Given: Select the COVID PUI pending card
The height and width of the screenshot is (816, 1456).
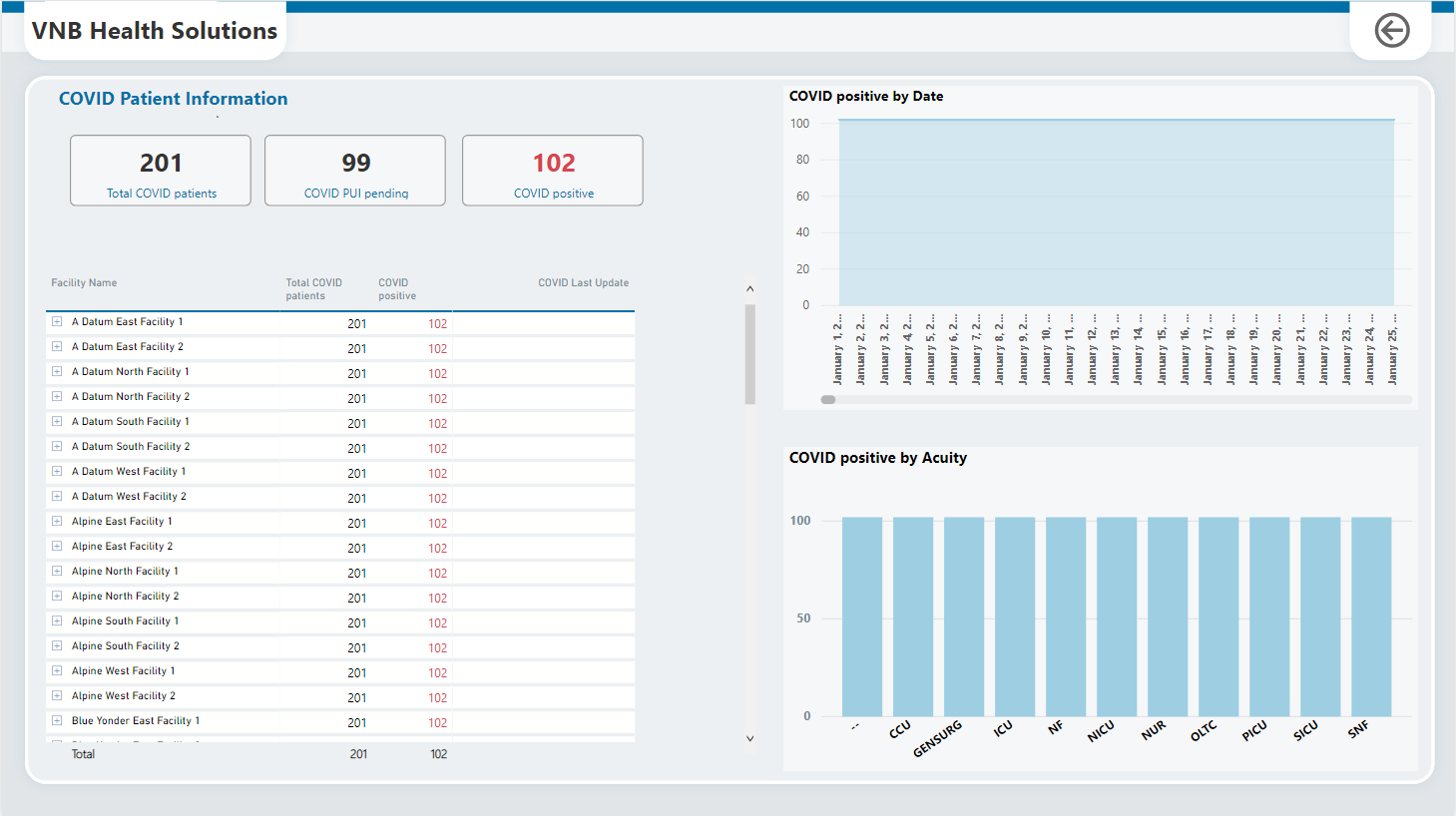Looking at the screenshot, I should tap(355, 171).
